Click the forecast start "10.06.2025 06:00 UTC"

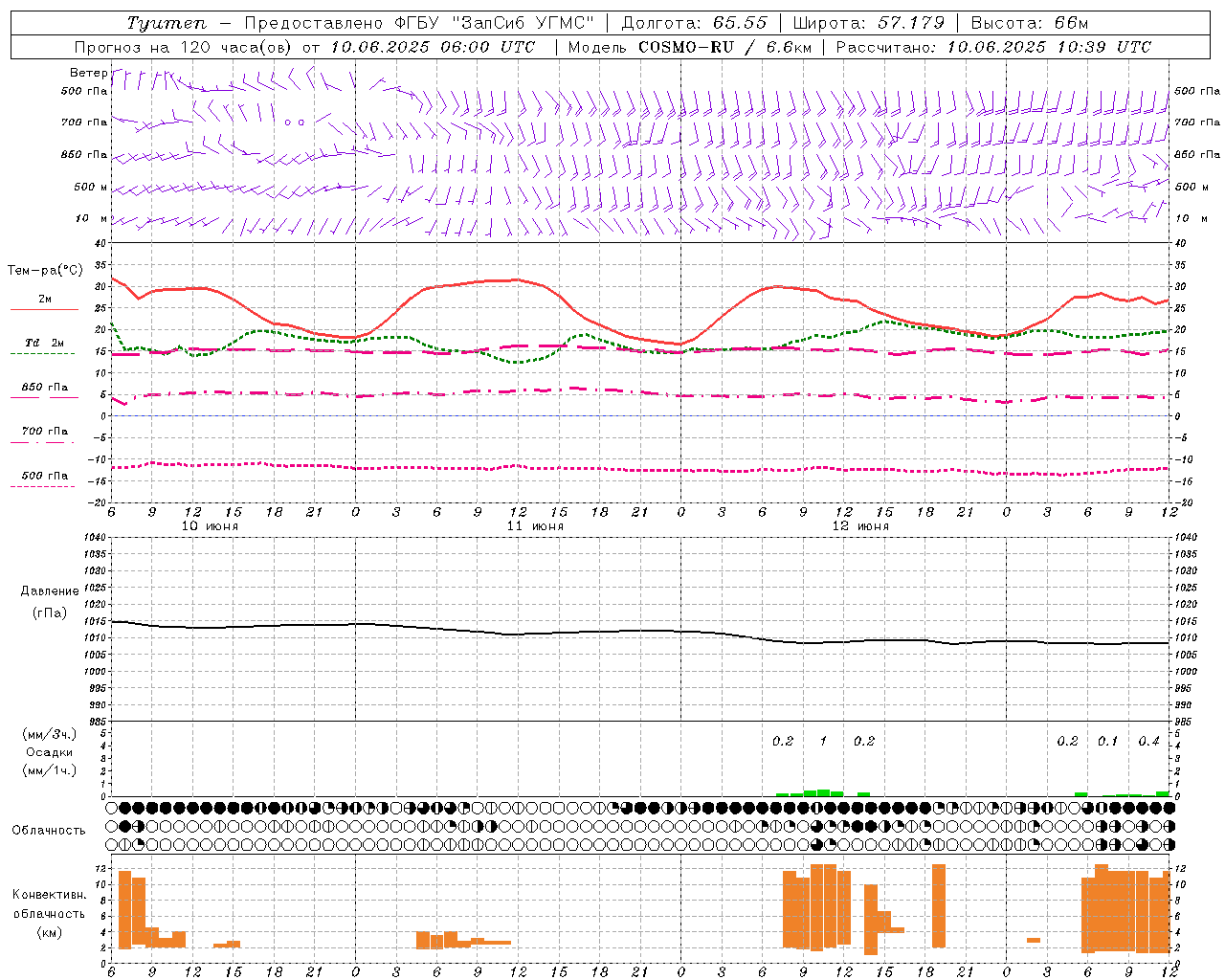[x=433, y=47]
